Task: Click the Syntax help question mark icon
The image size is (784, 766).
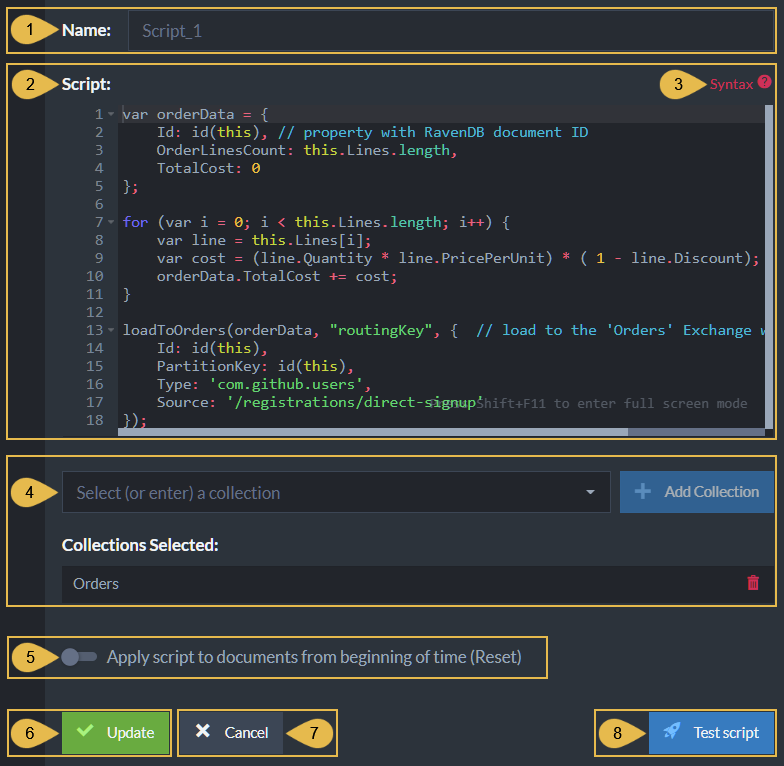Action: pyautogui.click(x=764, y=82)
